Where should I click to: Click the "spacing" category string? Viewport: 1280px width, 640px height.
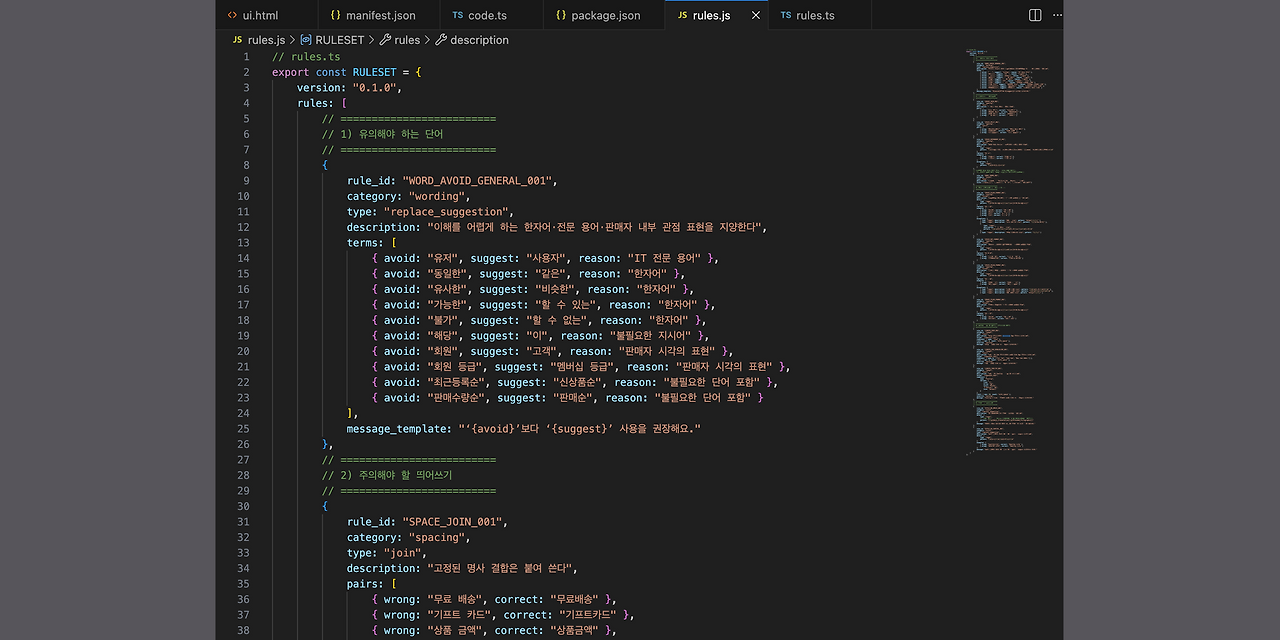[x=436, y=537]
